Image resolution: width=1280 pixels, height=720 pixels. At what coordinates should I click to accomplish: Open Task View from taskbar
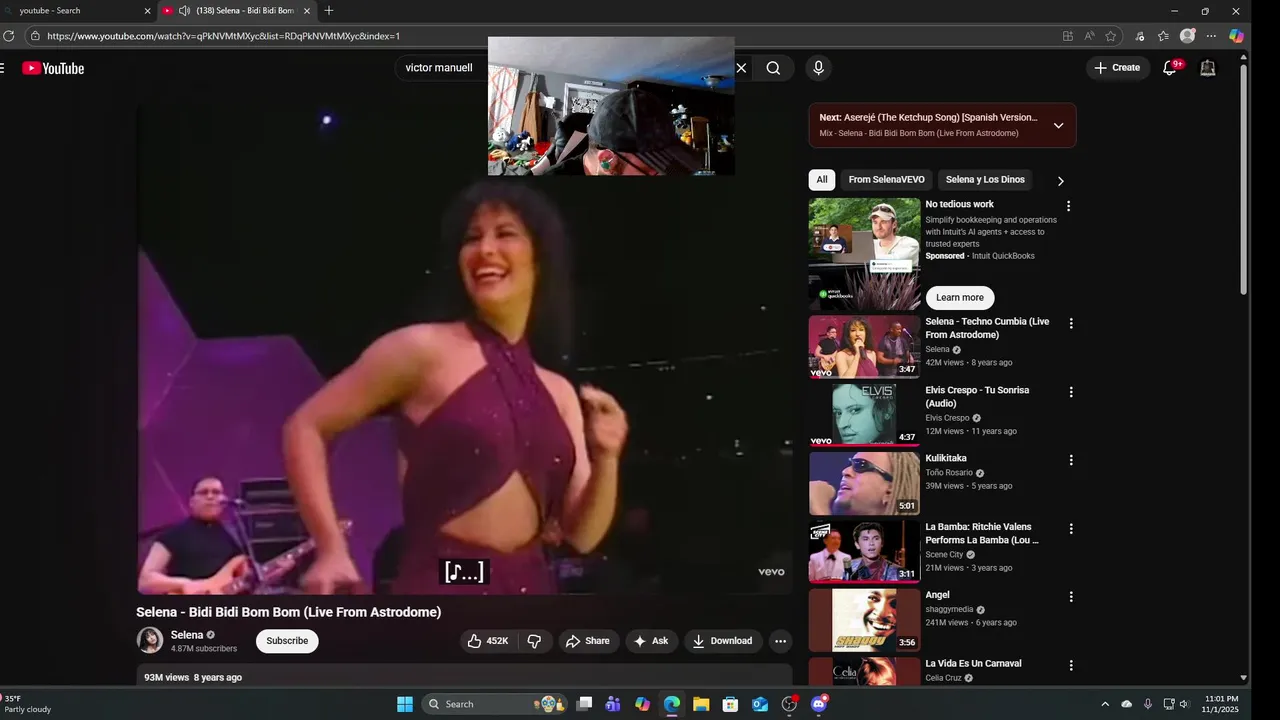tap(584, 704)
